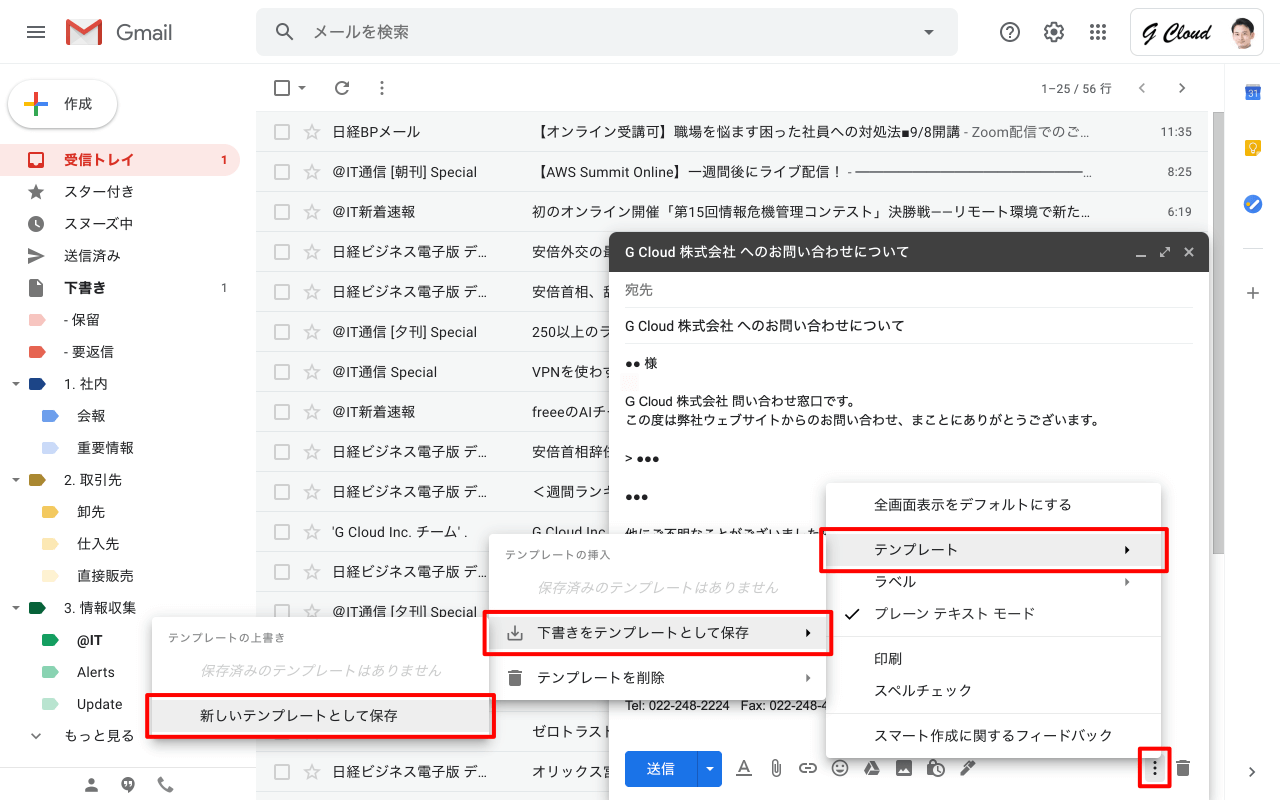Open the スター付き folder
The image size is (1280, 800).
pyautogui.click(x=120, y=192)
